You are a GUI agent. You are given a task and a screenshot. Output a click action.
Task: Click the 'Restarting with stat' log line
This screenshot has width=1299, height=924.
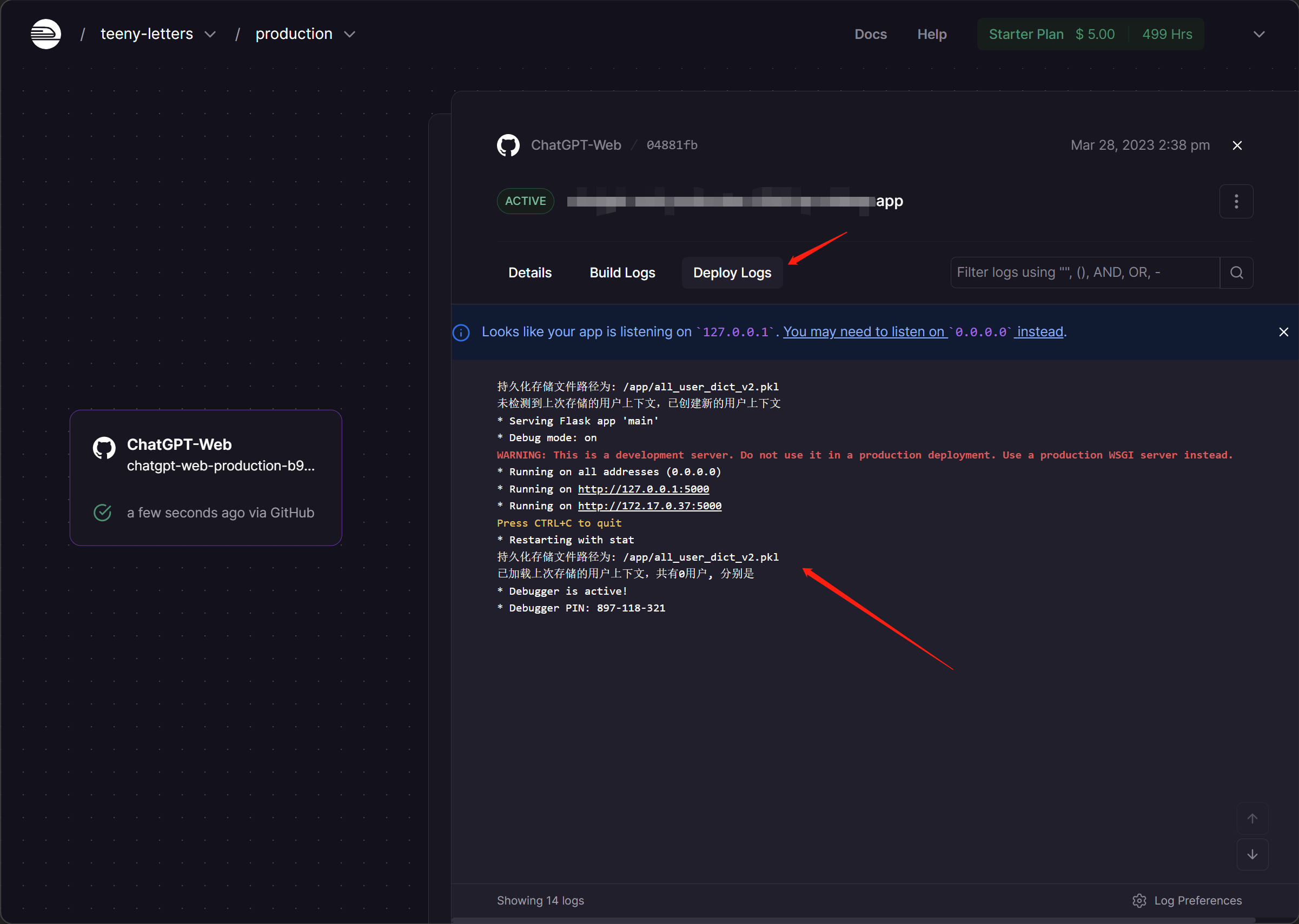pos(566,540)
